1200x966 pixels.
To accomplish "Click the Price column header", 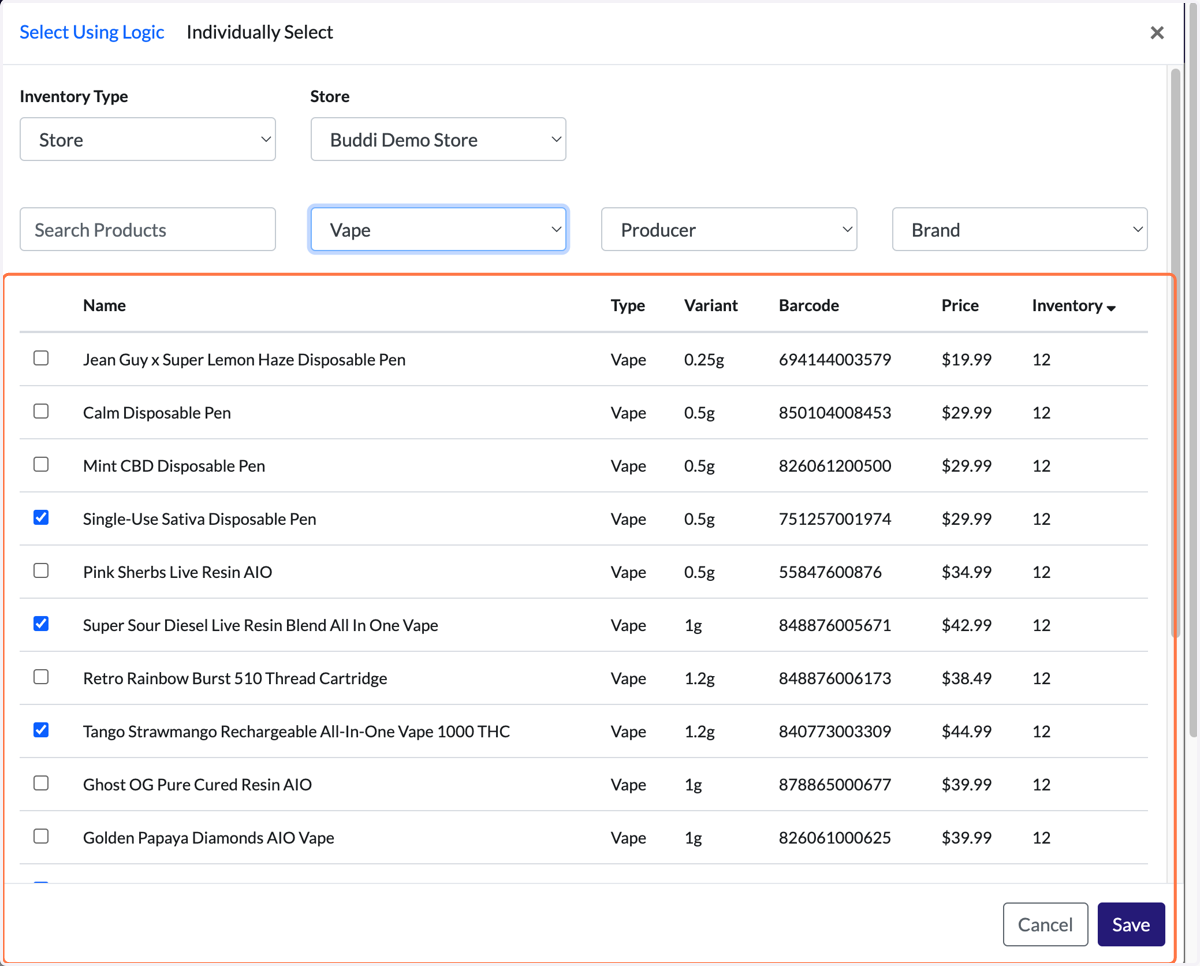I will pyautogui.click(x=960, y=306).
